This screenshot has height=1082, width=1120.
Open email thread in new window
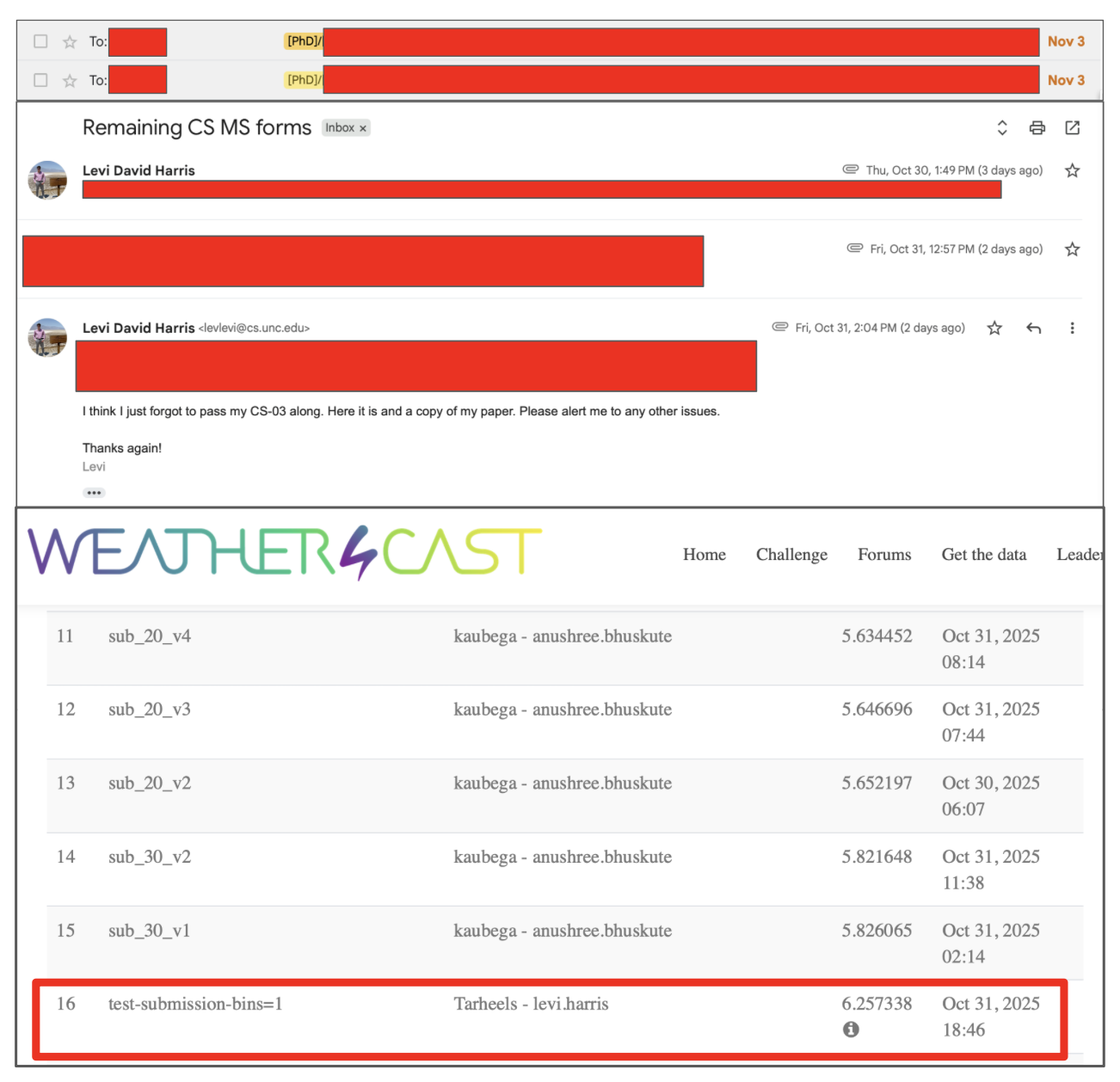click(1072, 128)
